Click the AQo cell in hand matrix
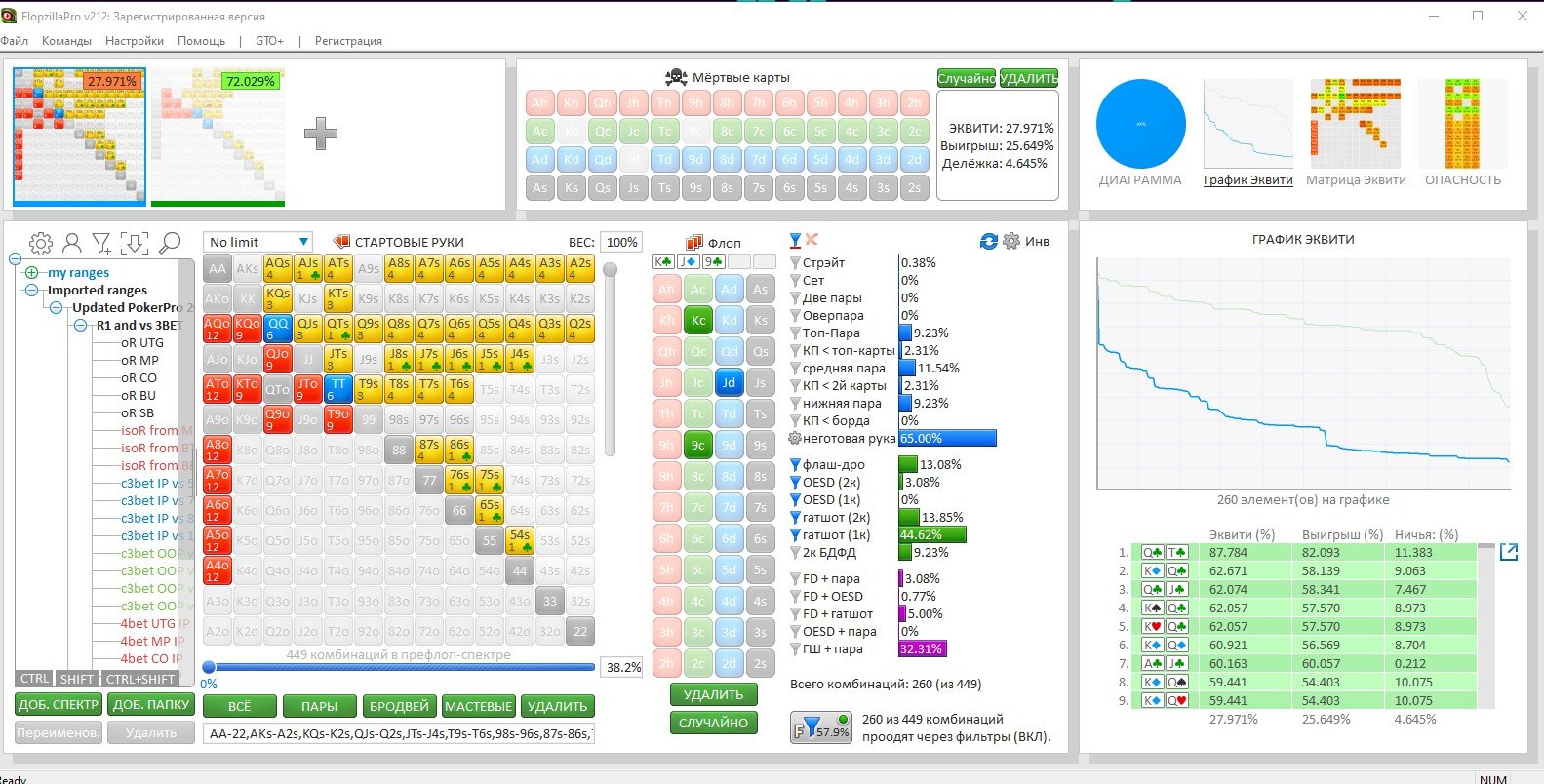 coord(218,329)
